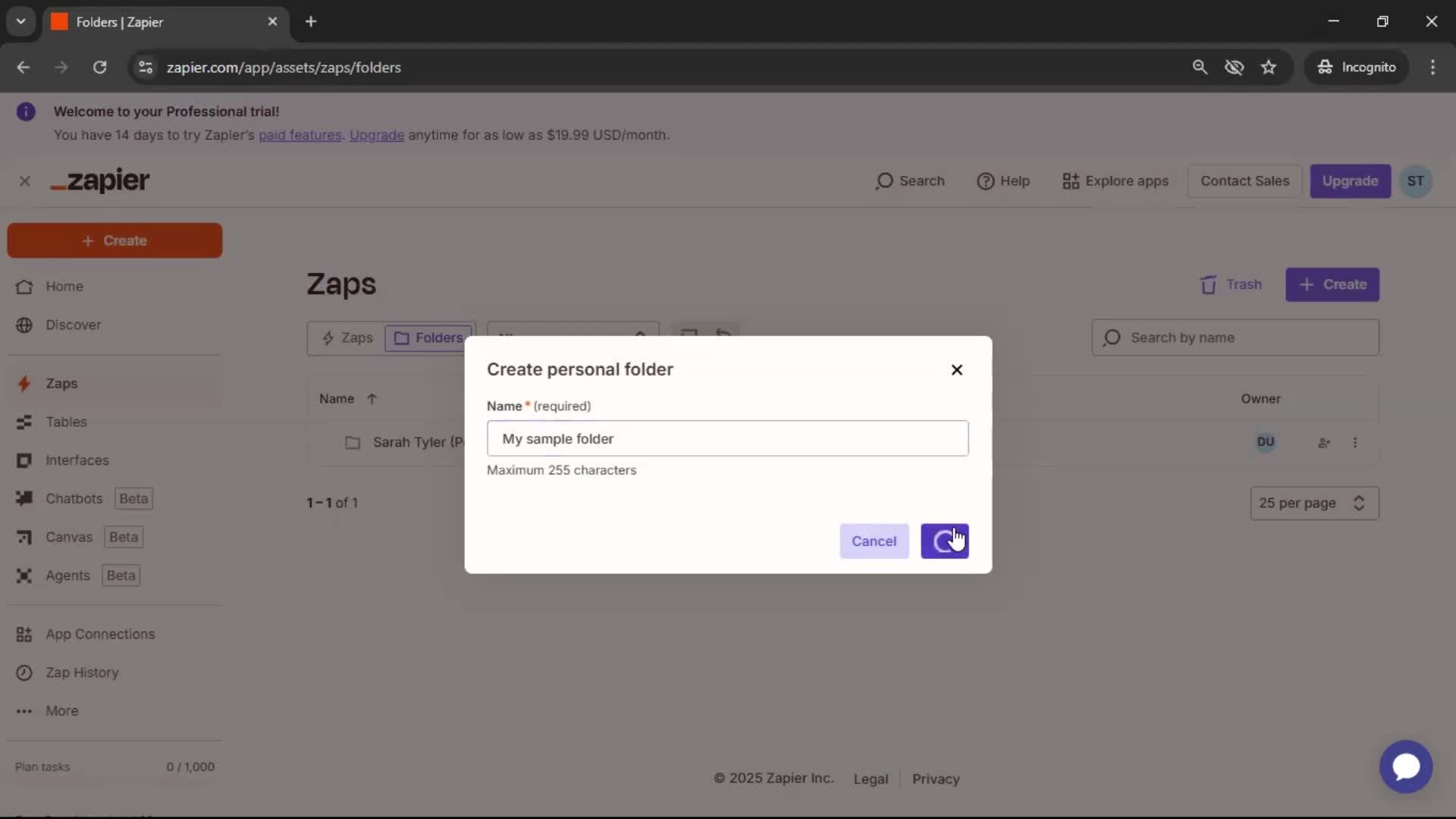1456x819 pixels.
Task: Click the Canvas icon in sidebar
Action: pos(24,537)
